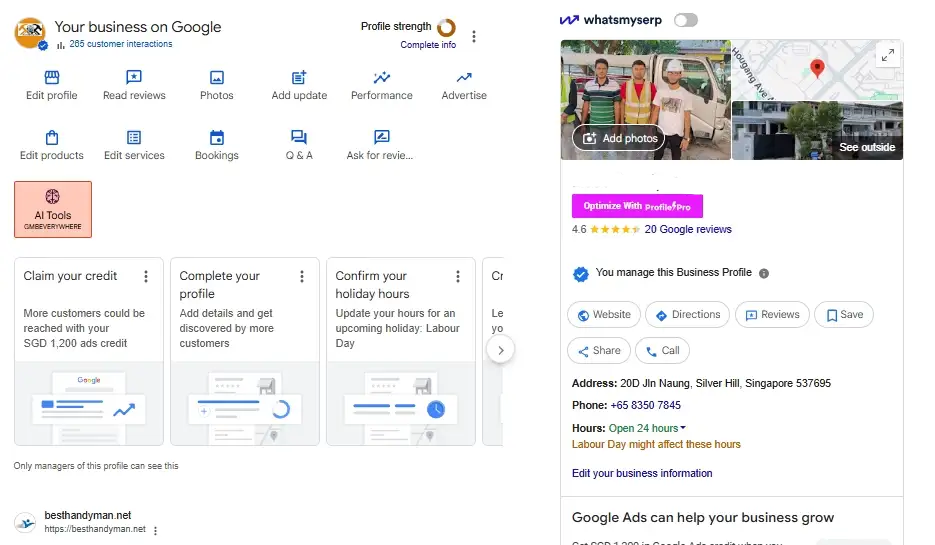Screen dimensions: 935x545
Task: Click Complete info link
Action: [428, 45]
